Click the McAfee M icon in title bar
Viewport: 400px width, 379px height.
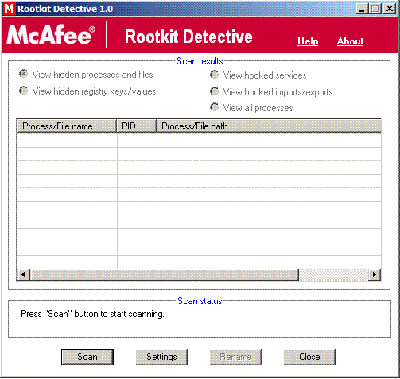tap(9, 8)
